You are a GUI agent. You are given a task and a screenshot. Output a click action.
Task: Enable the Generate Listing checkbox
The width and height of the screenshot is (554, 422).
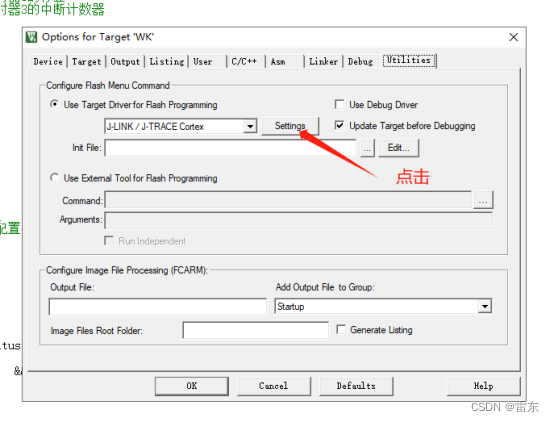click(341, 330)
